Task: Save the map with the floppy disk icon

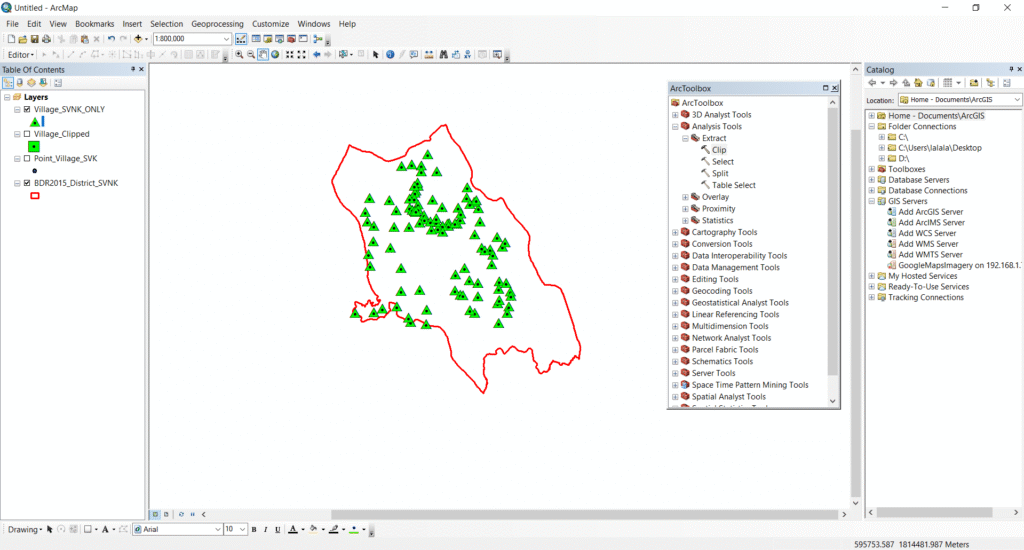Action: pyautogui.click(x=35, y=39)
